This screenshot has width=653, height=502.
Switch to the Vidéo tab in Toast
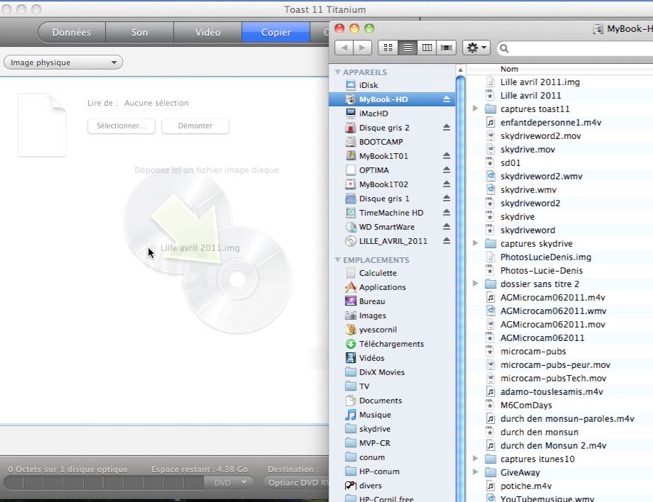pyautogui.click(x=207, y=32)
